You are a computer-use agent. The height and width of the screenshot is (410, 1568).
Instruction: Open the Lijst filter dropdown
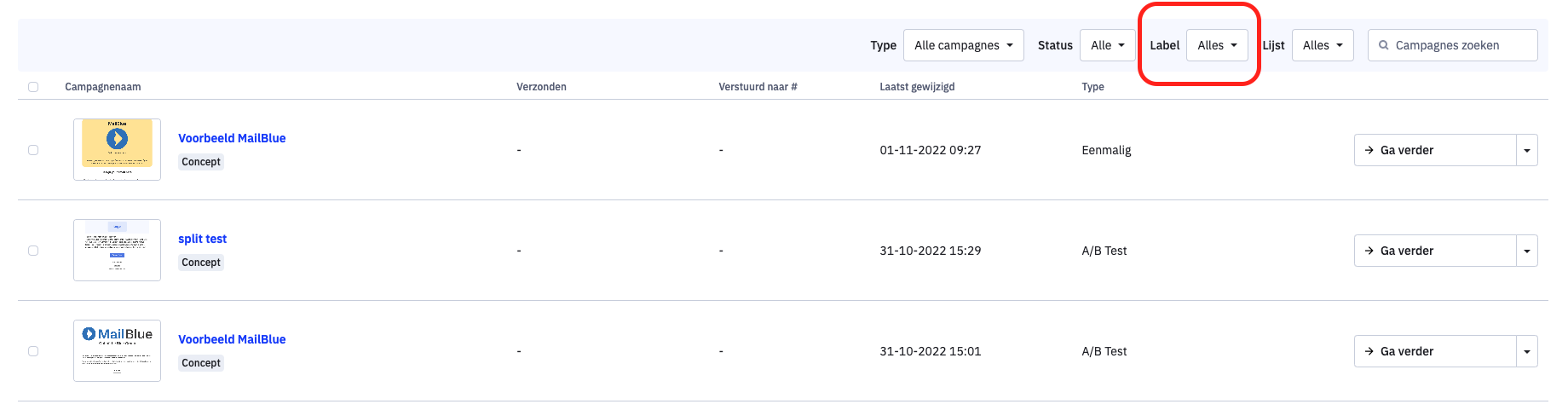(1323, 45)
